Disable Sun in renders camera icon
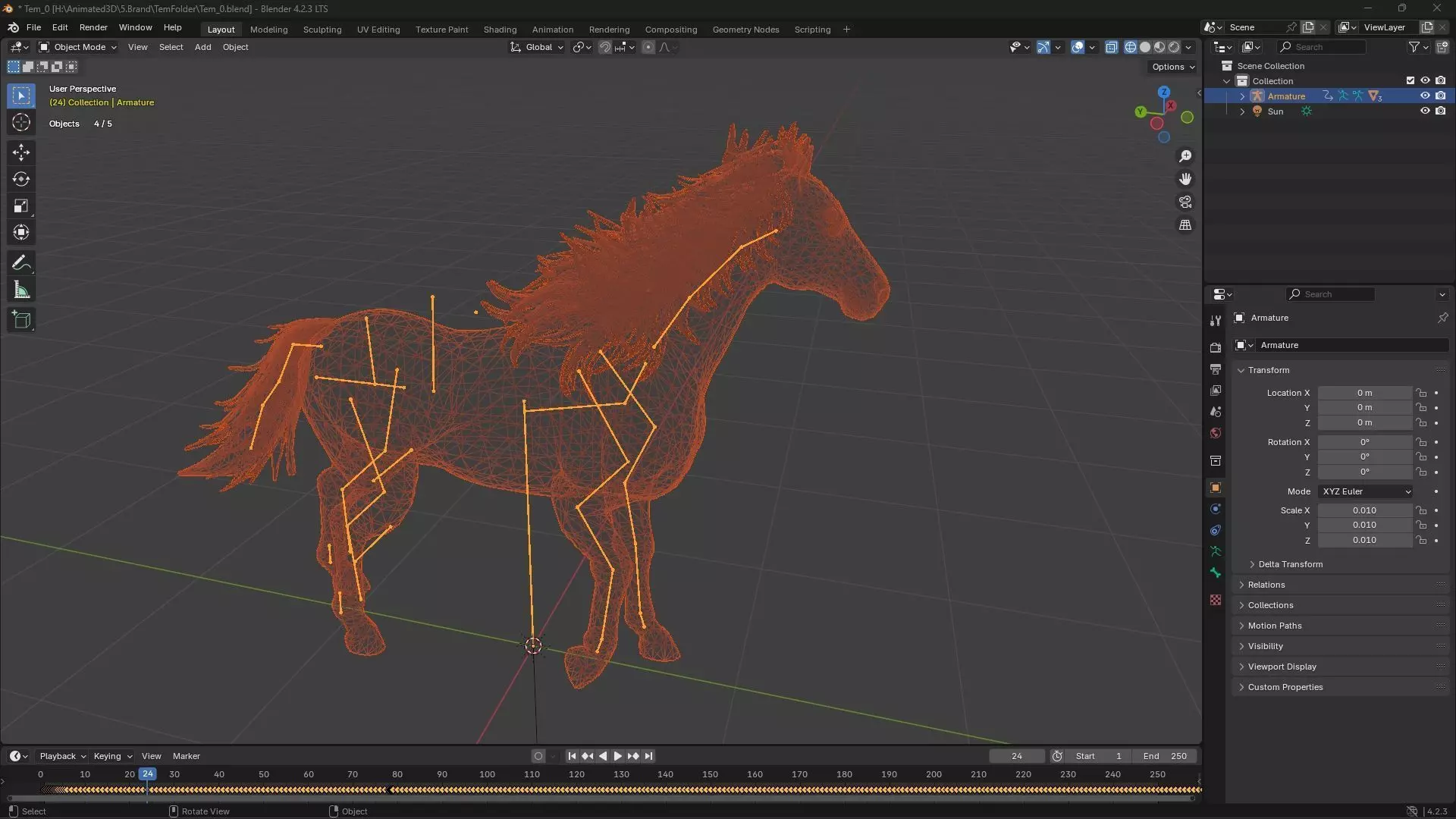The width and height of the screenshot is (1456, 819). pos(1441,111)
